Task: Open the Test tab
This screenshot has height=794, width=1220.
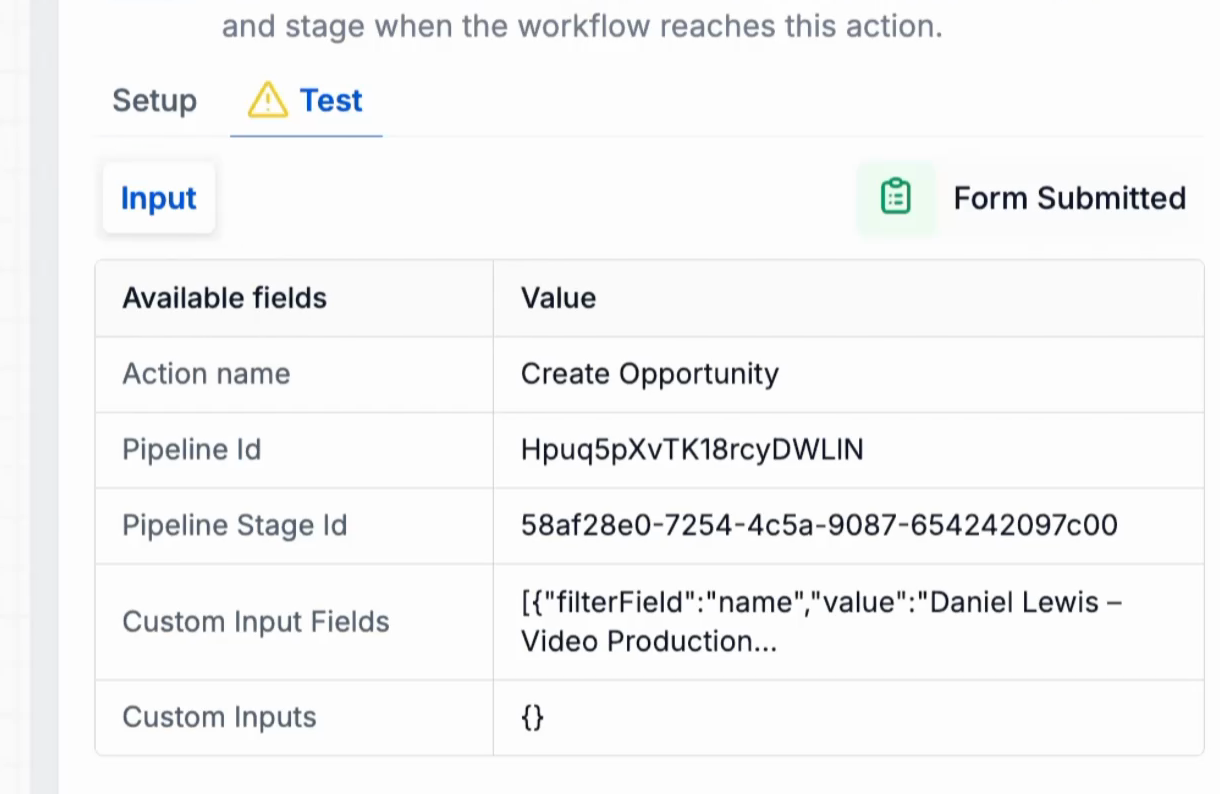Action: pyautogui.click(x=306, y=101)
